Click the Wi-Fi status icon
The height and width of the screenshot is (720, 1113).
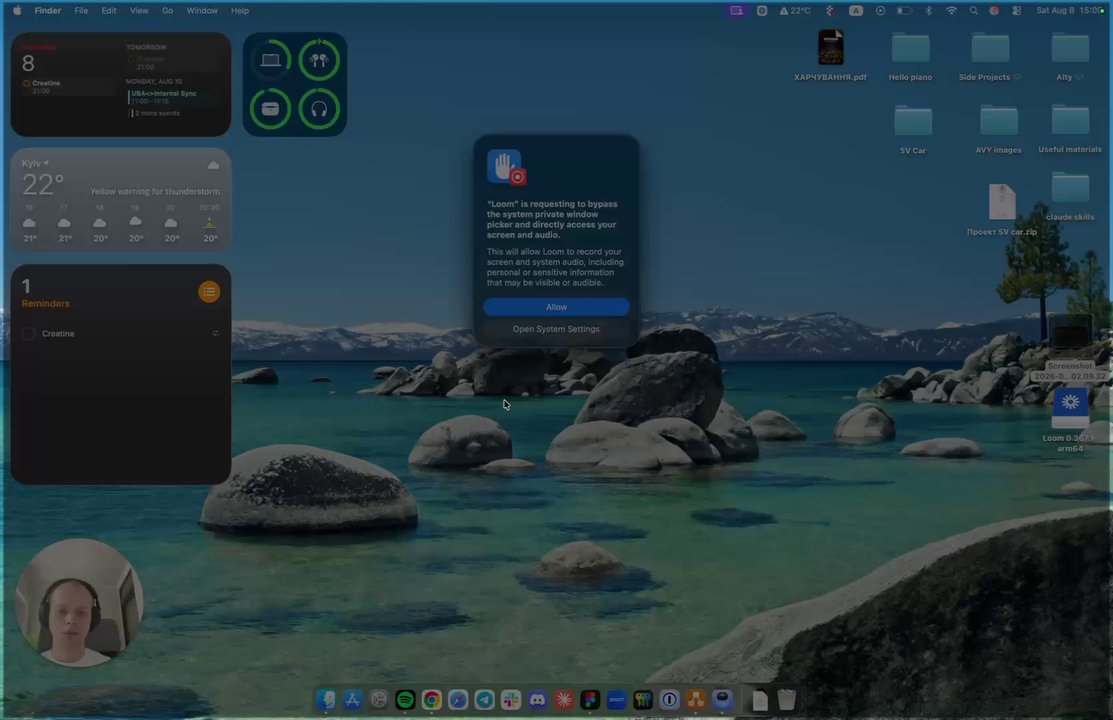point(951,11)
